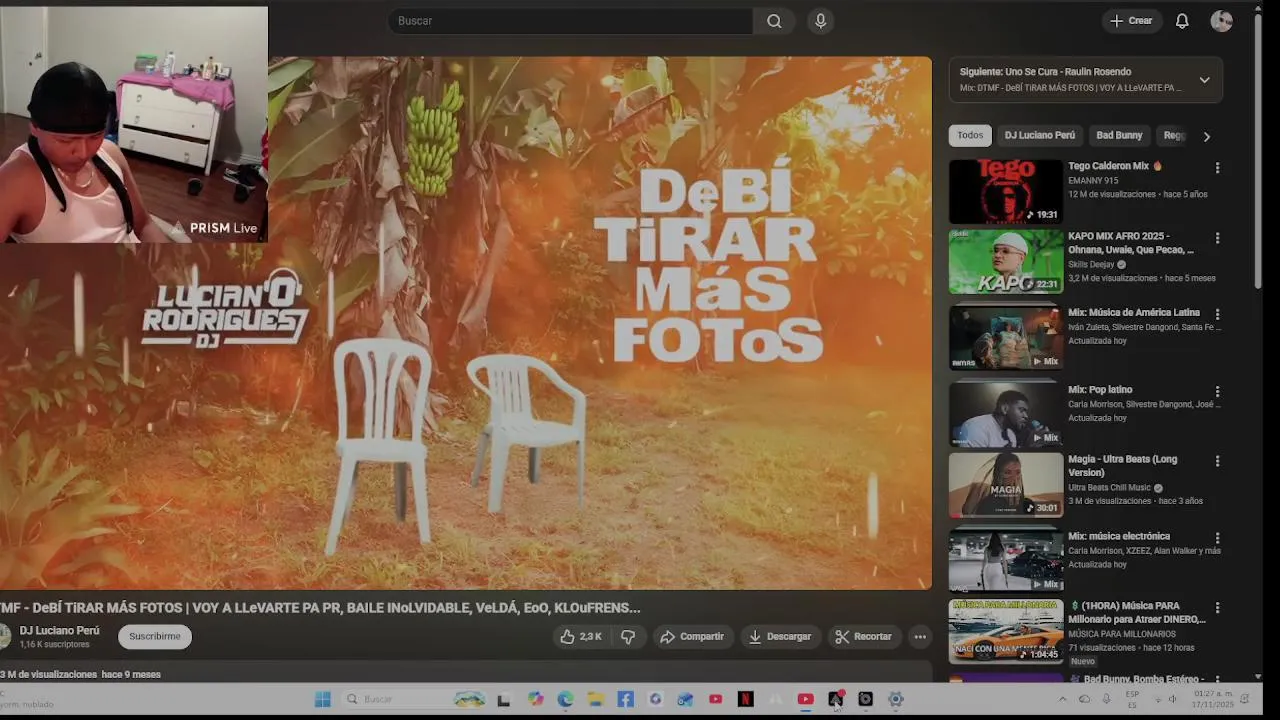This screenshot has height=720, width=1280.
Task: Show hidden system tray icons
Action: click(x=1062, y=699)
